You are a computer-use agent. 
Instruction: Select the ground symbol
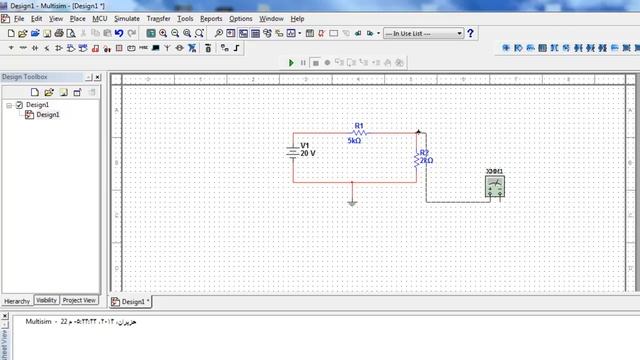(352, 203)
